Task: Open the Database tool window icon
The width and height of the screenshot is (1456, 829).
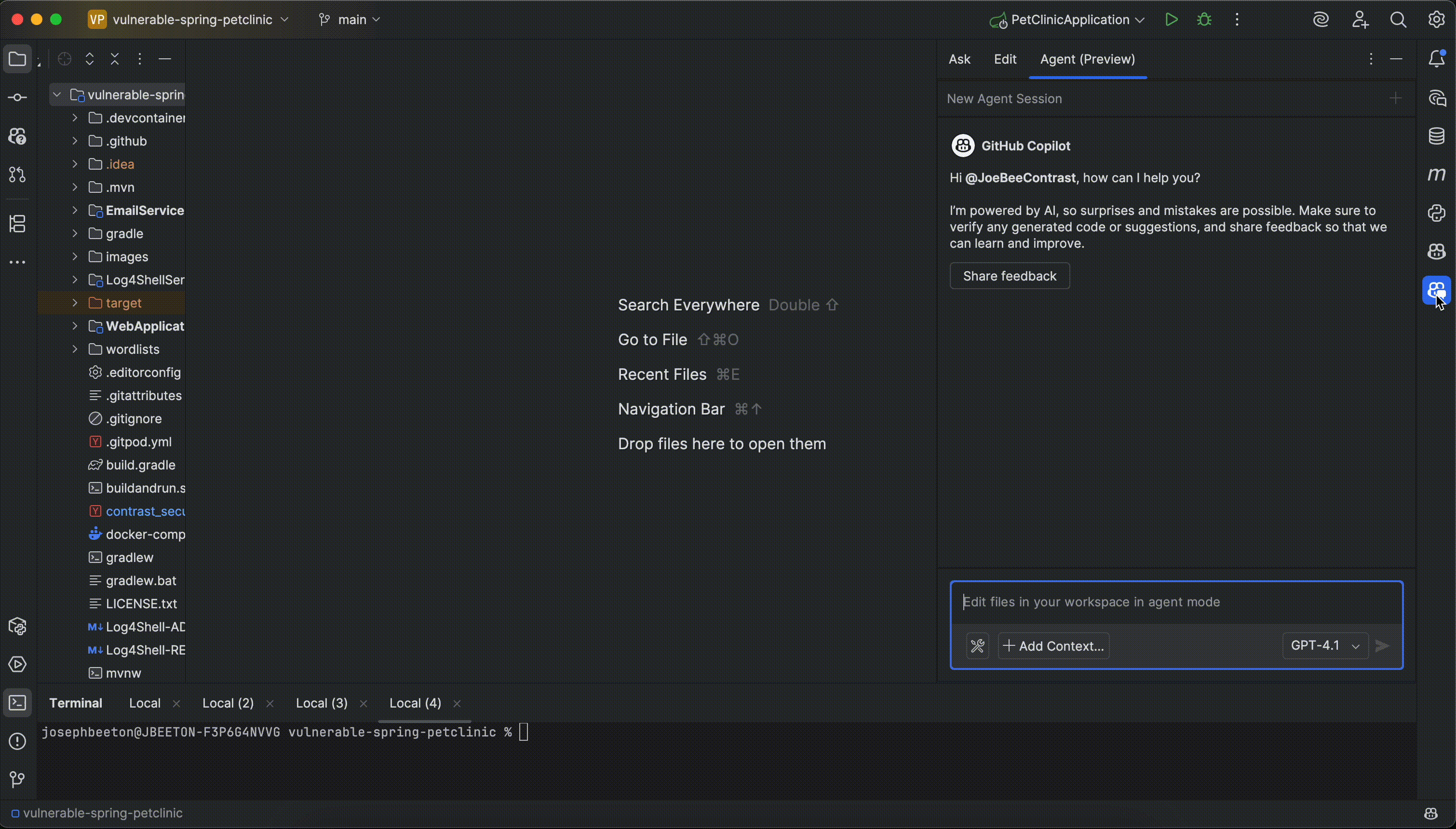Action: (1436, 136)
